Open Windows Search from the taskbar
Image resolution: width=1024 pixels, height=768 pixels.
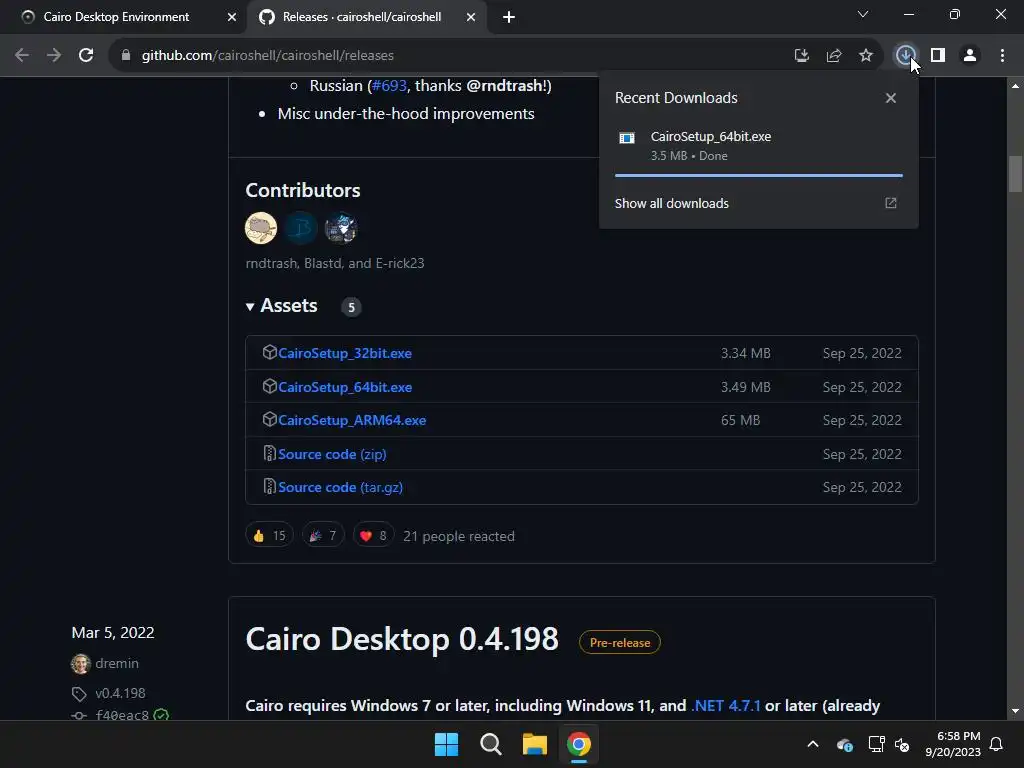(x=490, y=744)
